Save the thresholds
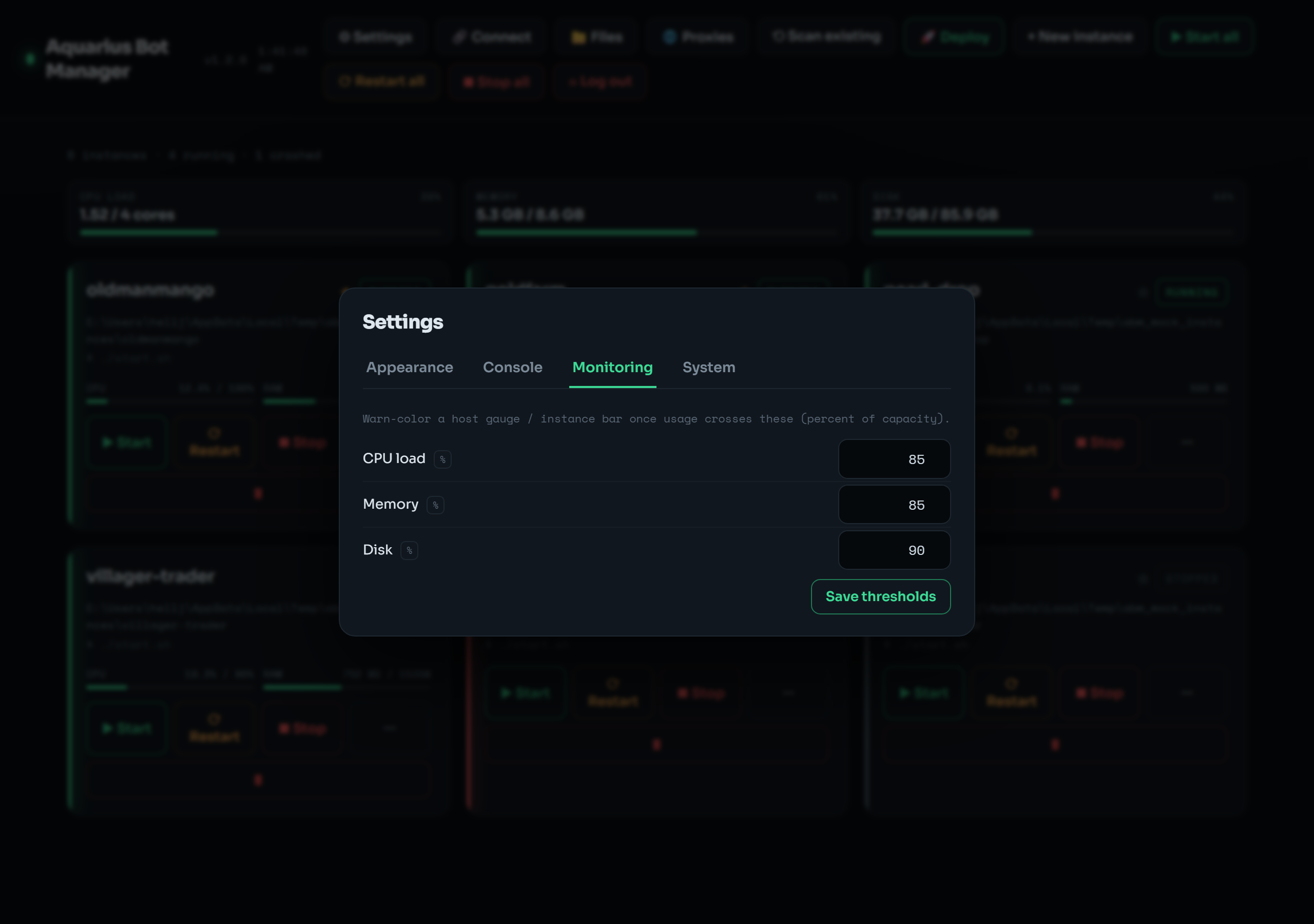Screen dimensions: 1314x924 pyautogui.click(x=880, y=596)
